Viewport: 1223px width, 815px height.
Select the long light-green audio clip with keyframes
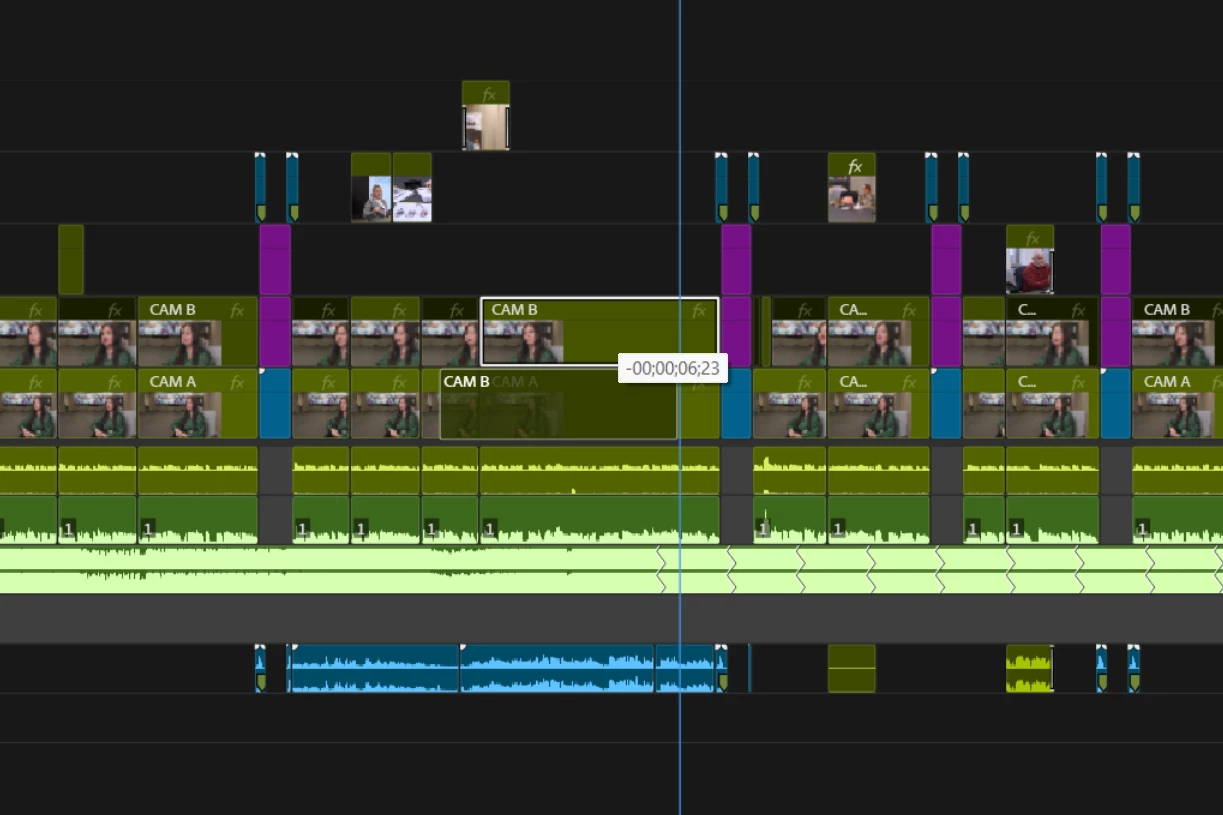pyautogui.click(x=611, y=570)
